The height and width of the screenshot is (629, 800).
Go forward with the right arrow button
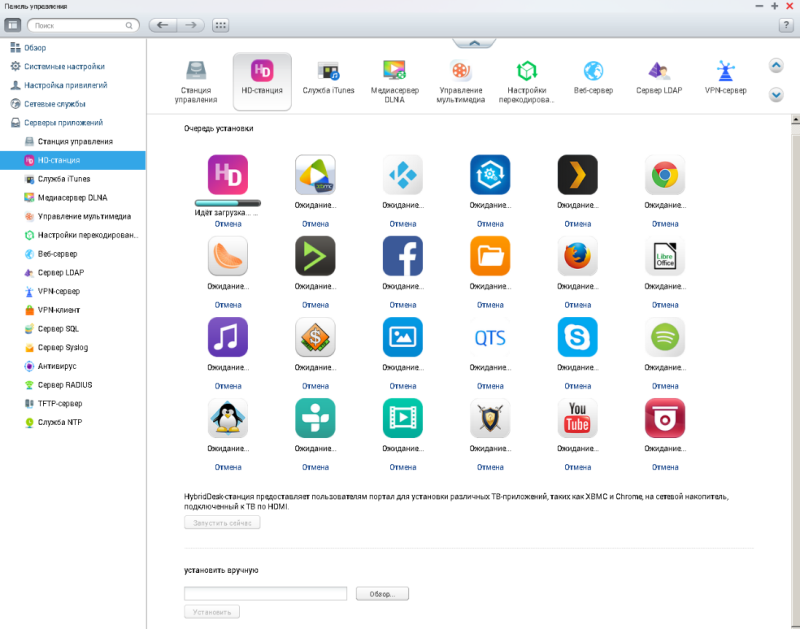191,25
